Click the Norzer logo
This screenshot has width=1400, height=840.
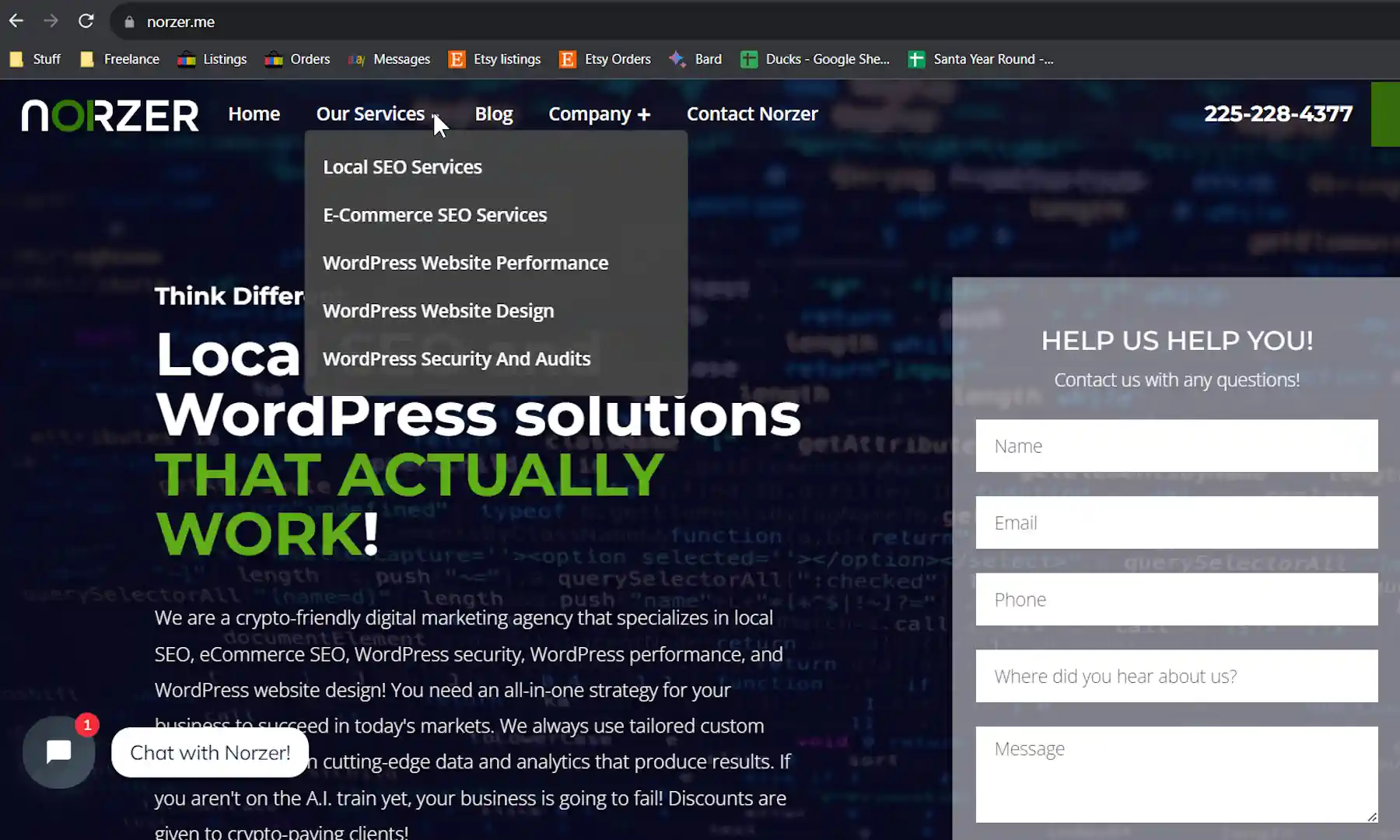[x=110, y=115]
